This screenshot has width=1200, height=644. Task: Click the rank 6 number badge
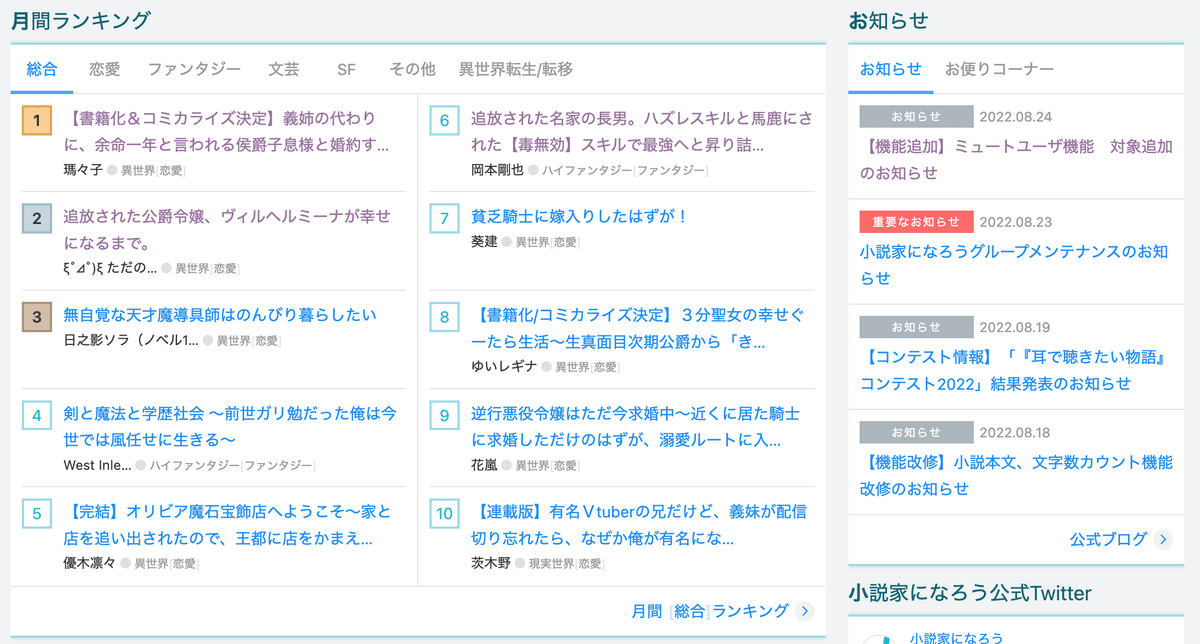(444, 121)
